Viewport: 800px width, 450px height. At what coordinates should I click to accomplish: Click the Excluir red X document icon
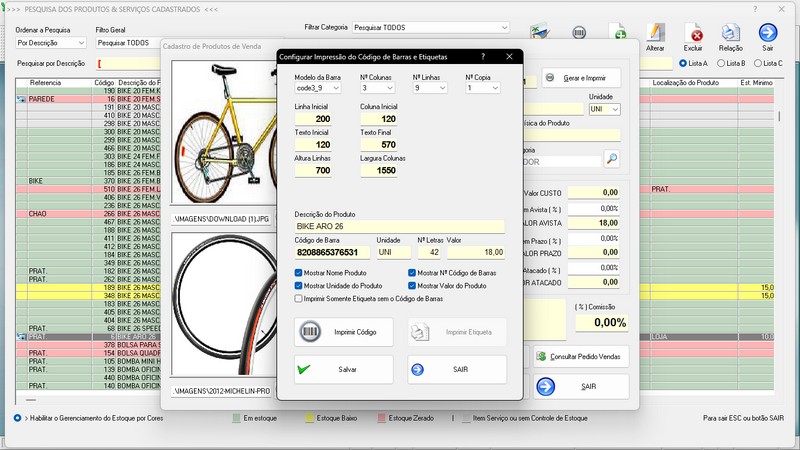coord(693,33)
